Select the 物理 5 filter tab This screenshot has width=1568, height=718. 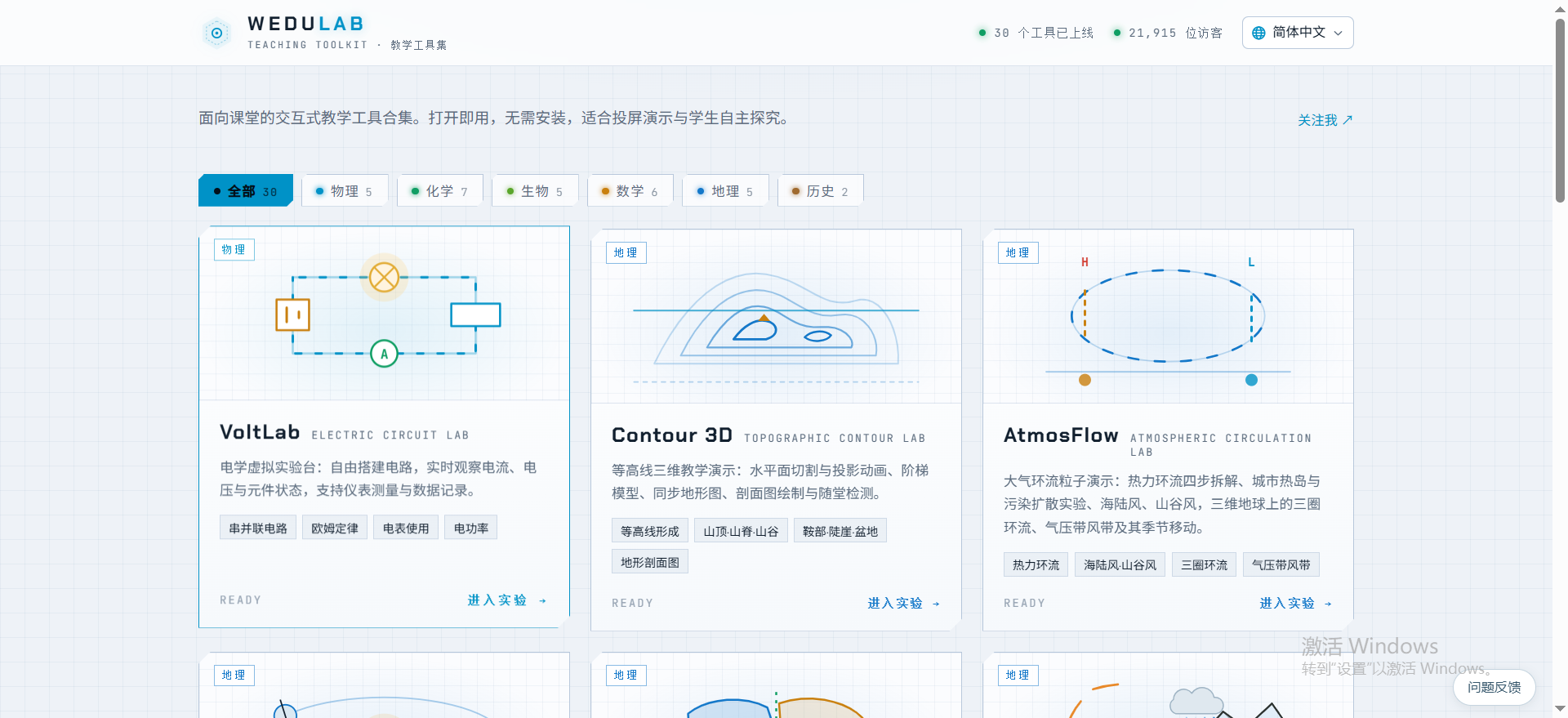click(x=345, y=190)
